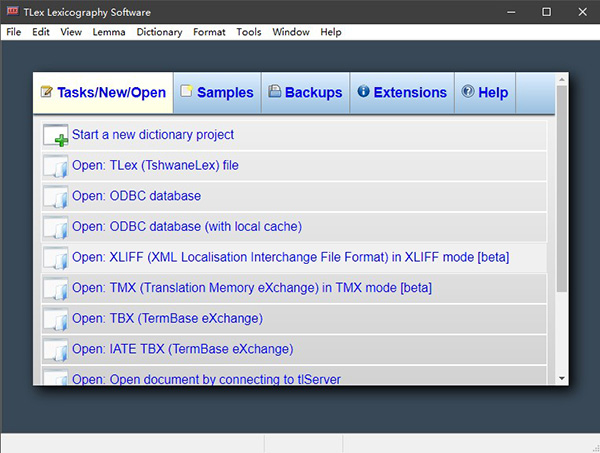Viewport: 600px width, 453px height.
Task: Open the Backups tab
Action: click(305, 93)
